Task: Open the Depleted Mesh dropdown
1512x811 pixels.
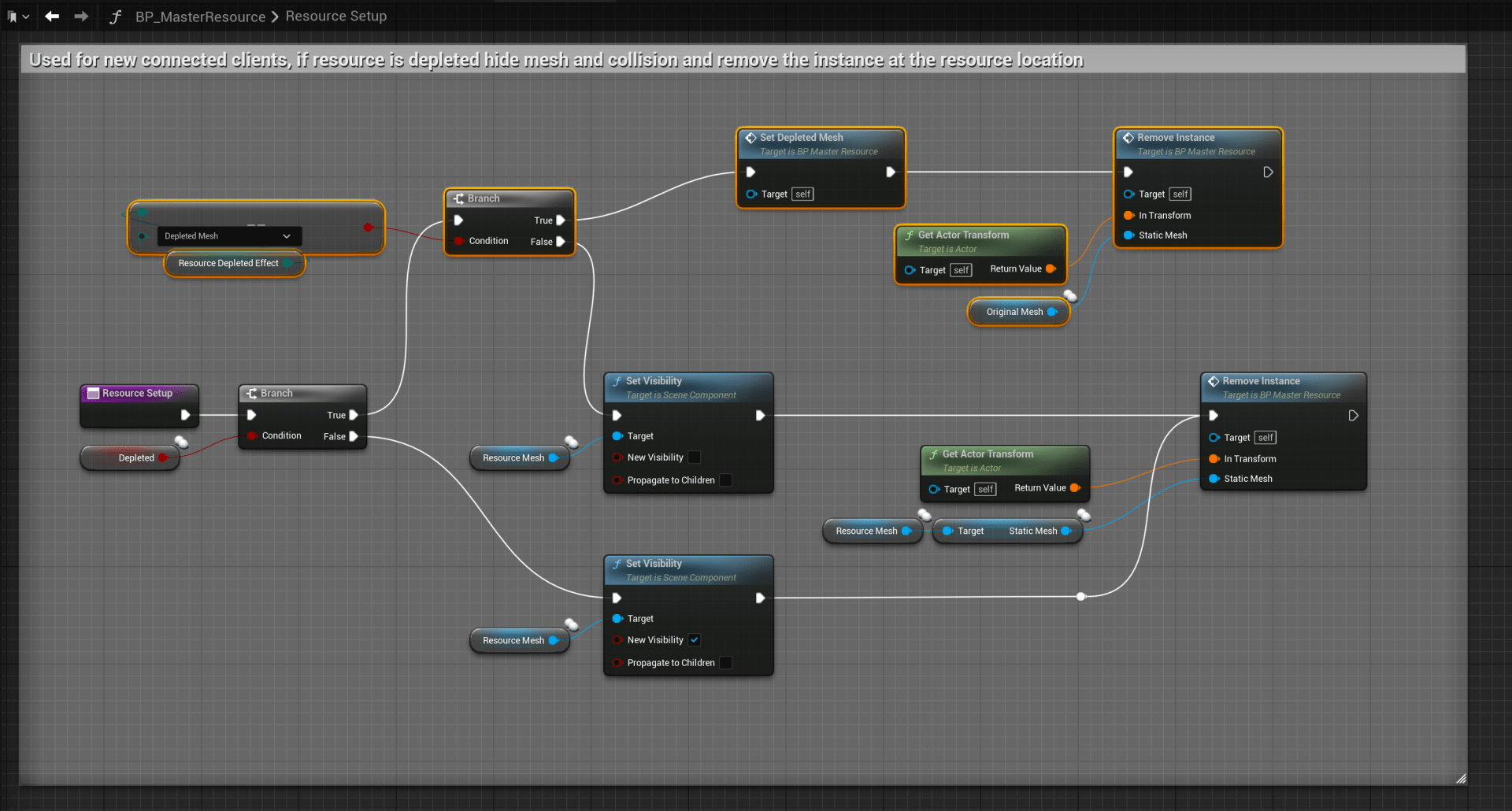Action: pos(228,236)
